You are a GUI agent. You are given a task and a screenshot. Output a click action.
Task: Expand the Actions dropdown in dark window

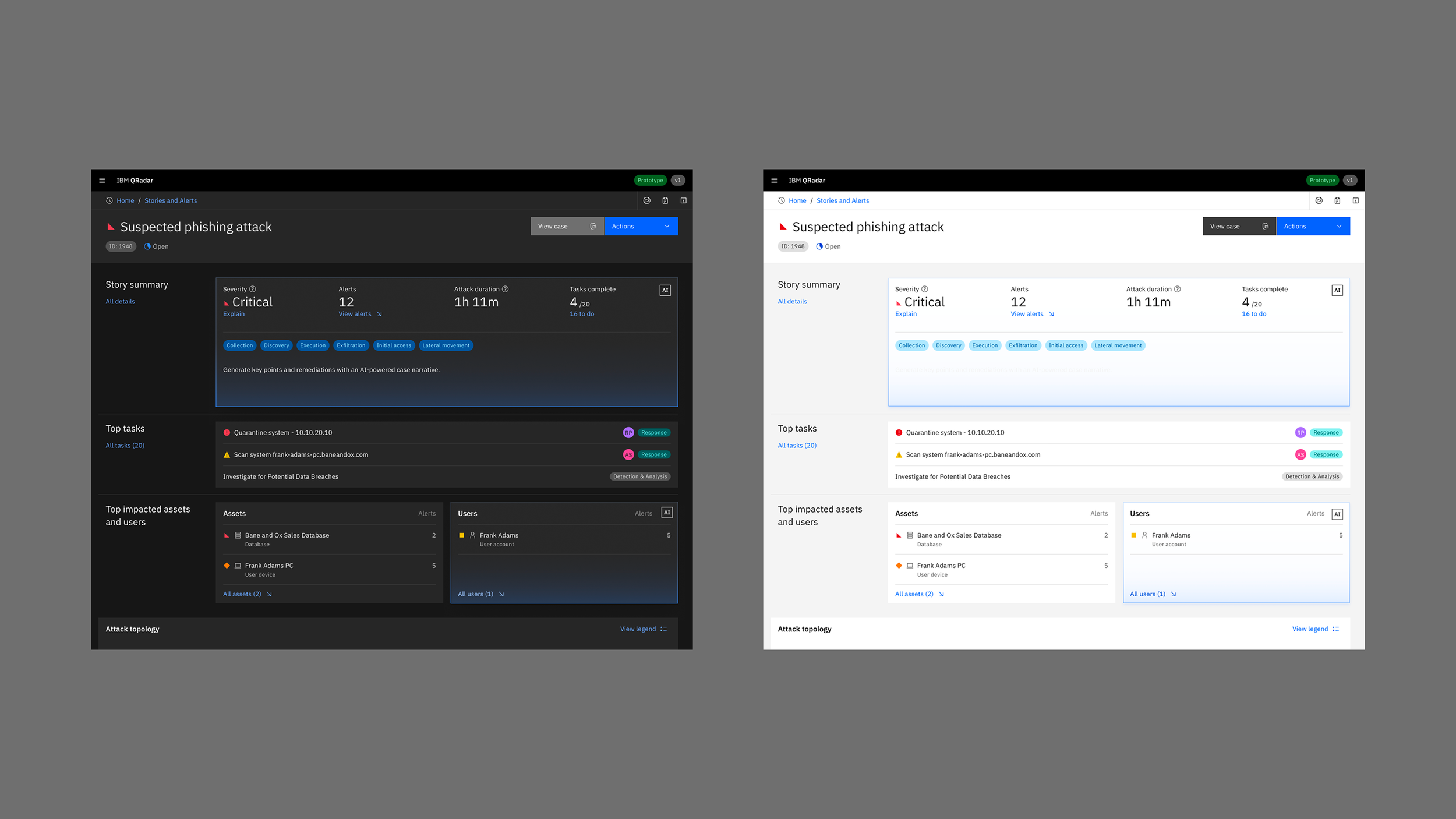click(641, 226)
